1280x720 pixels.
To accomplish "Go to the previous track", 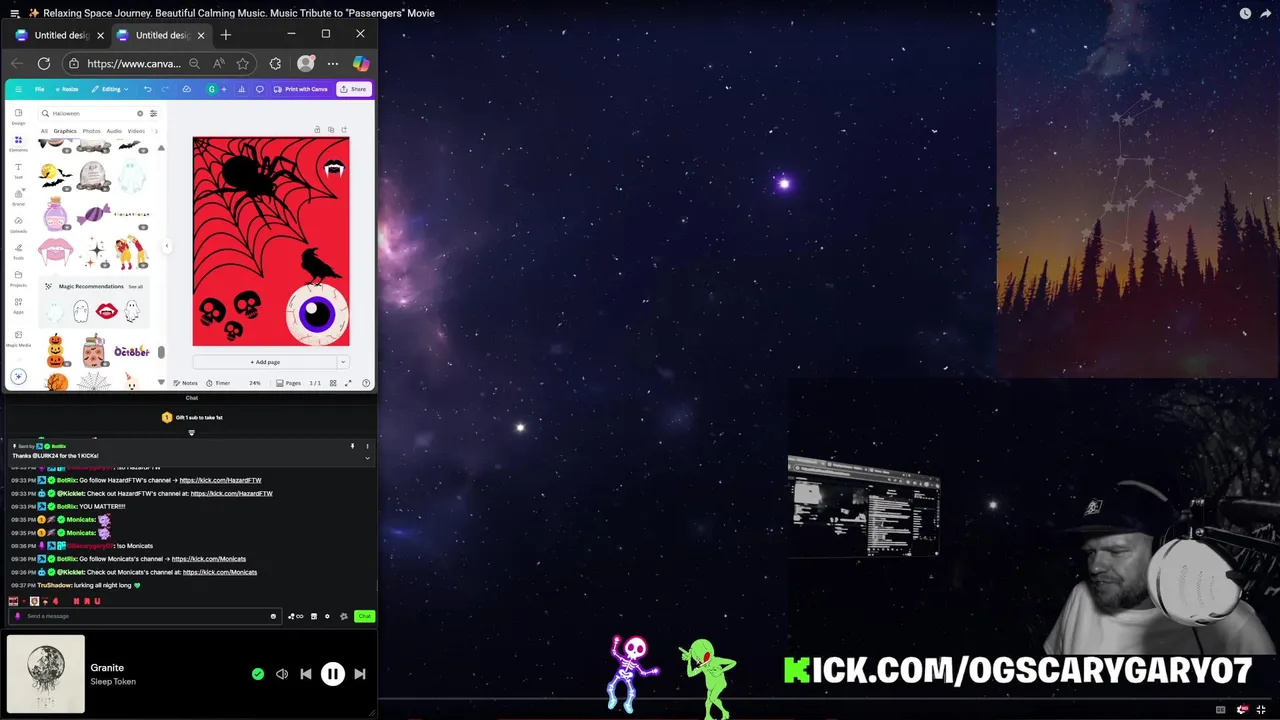I will pyautogui.click(x=306, y=674).
